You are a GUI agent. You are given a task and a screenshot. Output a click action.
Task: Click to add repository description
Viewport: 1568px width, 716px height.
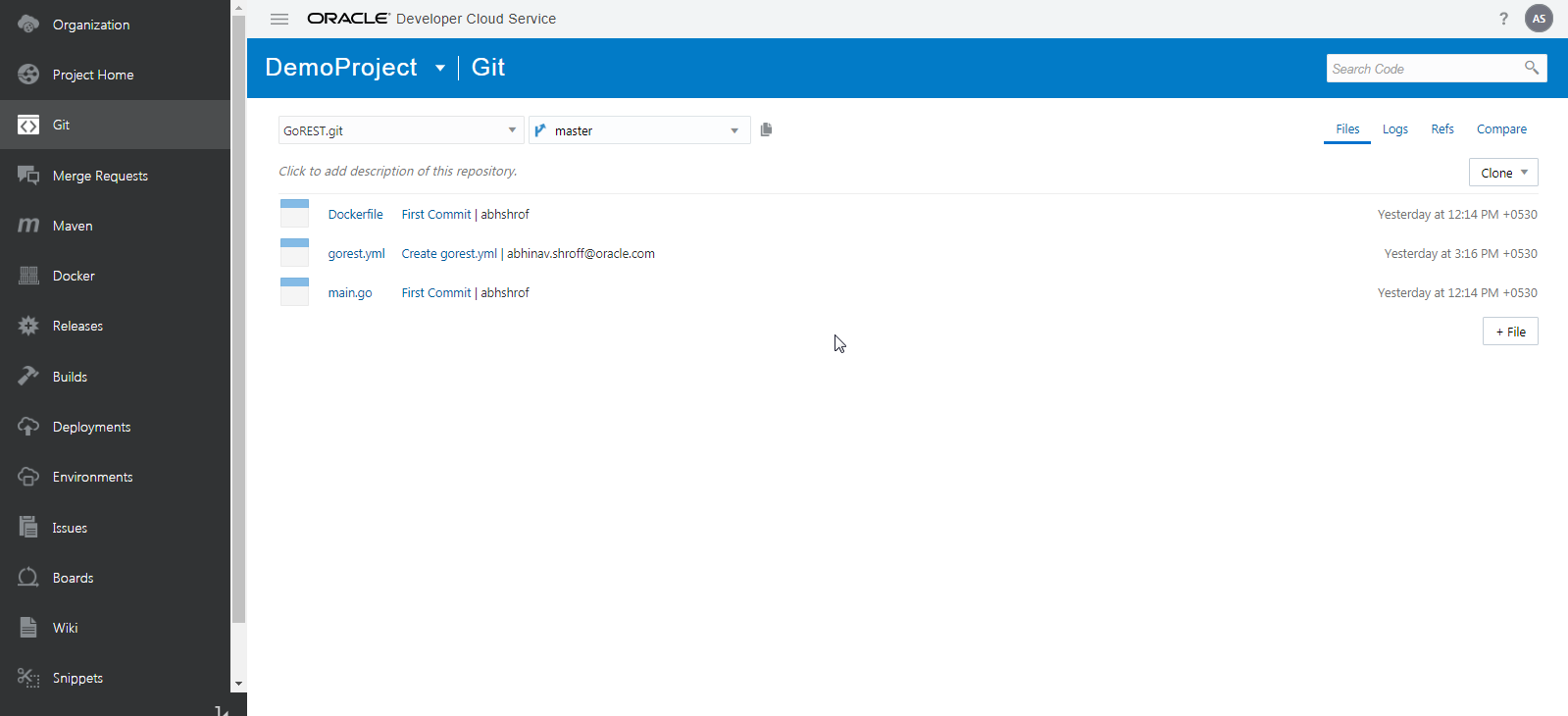pyautogui.click(x=398, y=171)
